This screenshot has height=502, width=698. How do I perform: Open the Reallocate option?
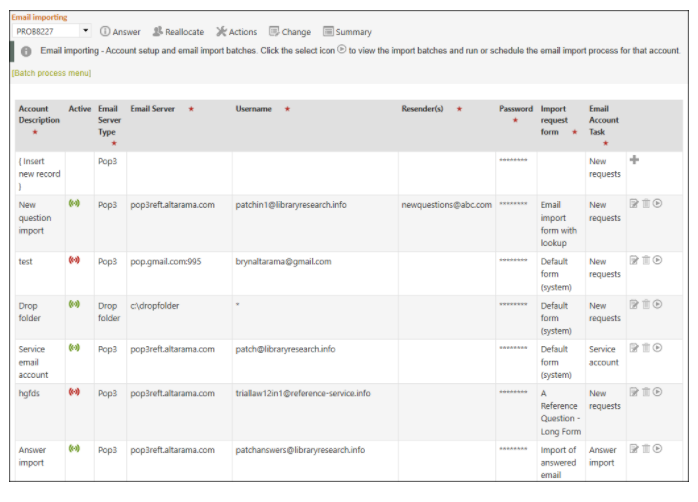tap(178, 32)
